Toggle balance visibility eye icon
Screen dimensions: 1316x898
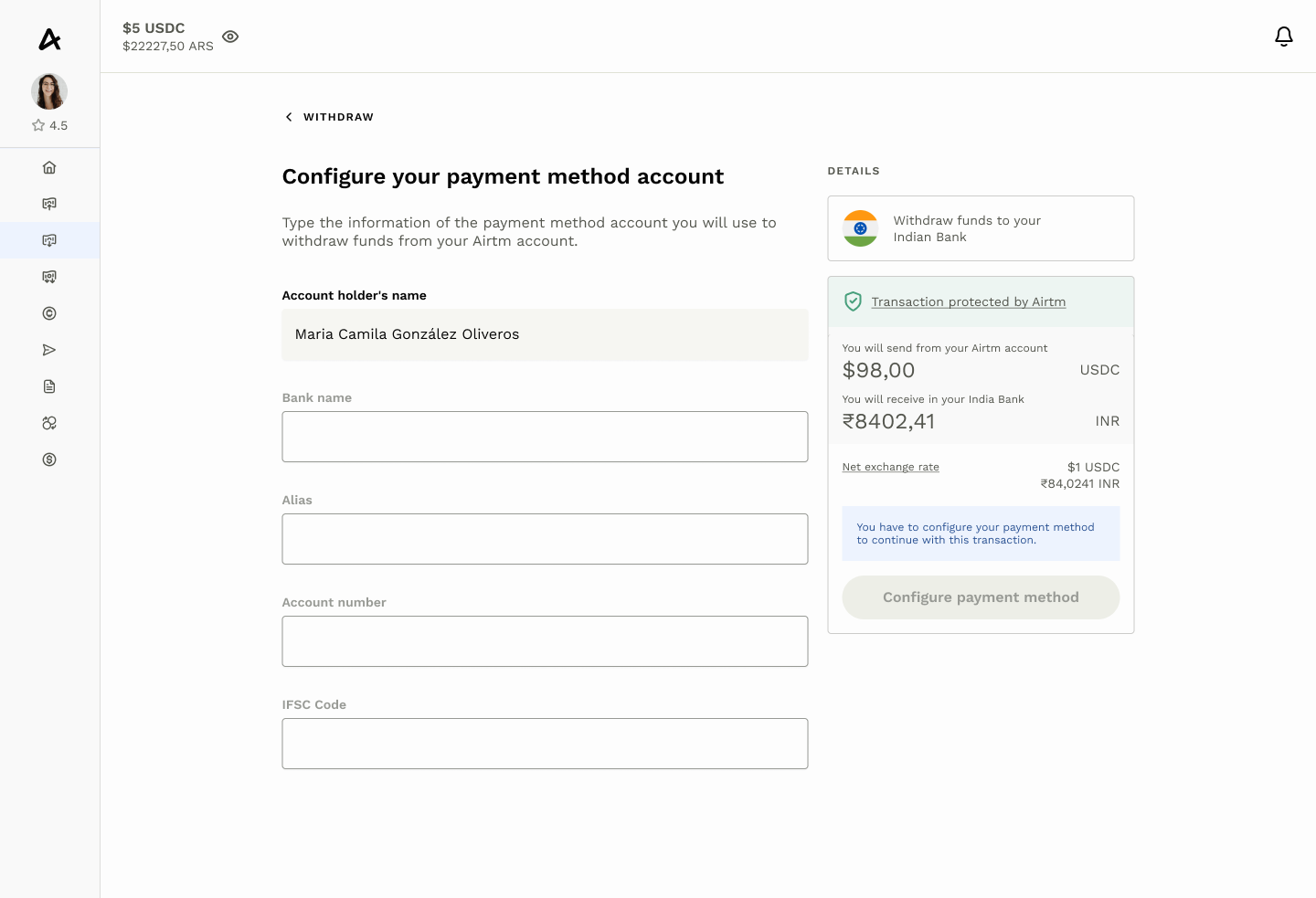point(230,37)
